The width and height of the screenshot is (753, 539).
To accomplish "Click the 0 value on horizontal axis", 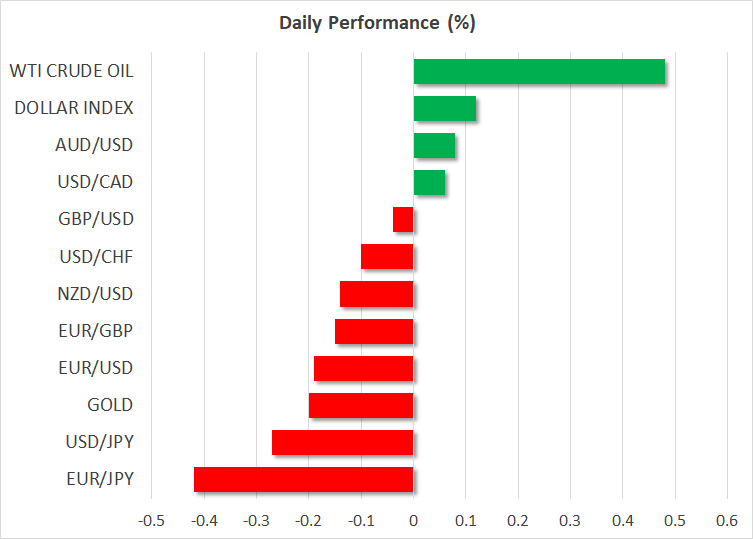I will [x=413, y=520].
